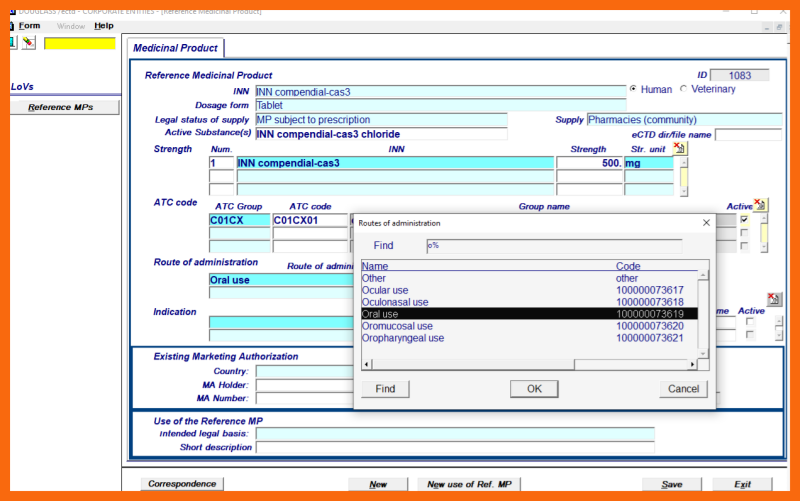
Task: Click Active Substance(s) field
Action: [381, 134]
